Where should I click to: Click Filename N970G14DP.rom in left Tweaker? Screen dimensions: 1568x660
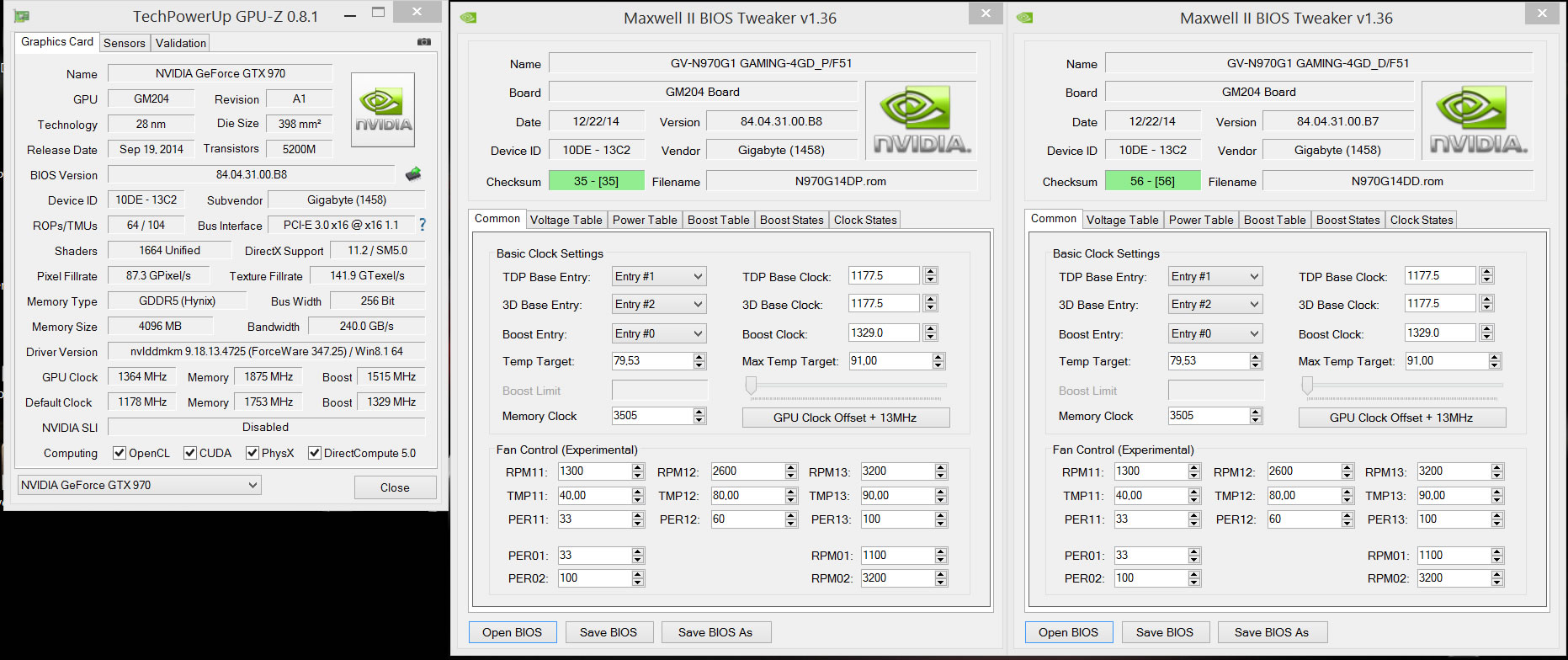coord(841,181)
